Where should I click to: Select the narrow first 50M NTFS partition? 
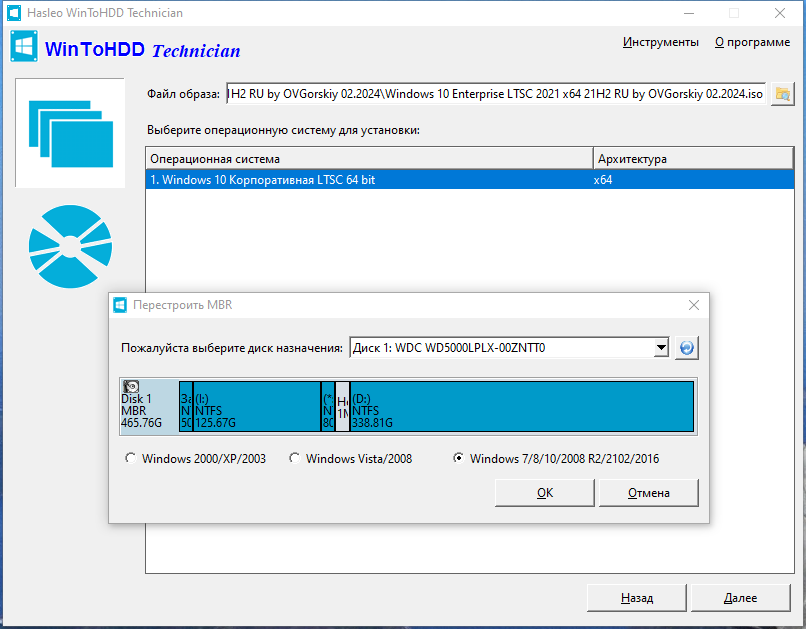[x=186, y=406]
